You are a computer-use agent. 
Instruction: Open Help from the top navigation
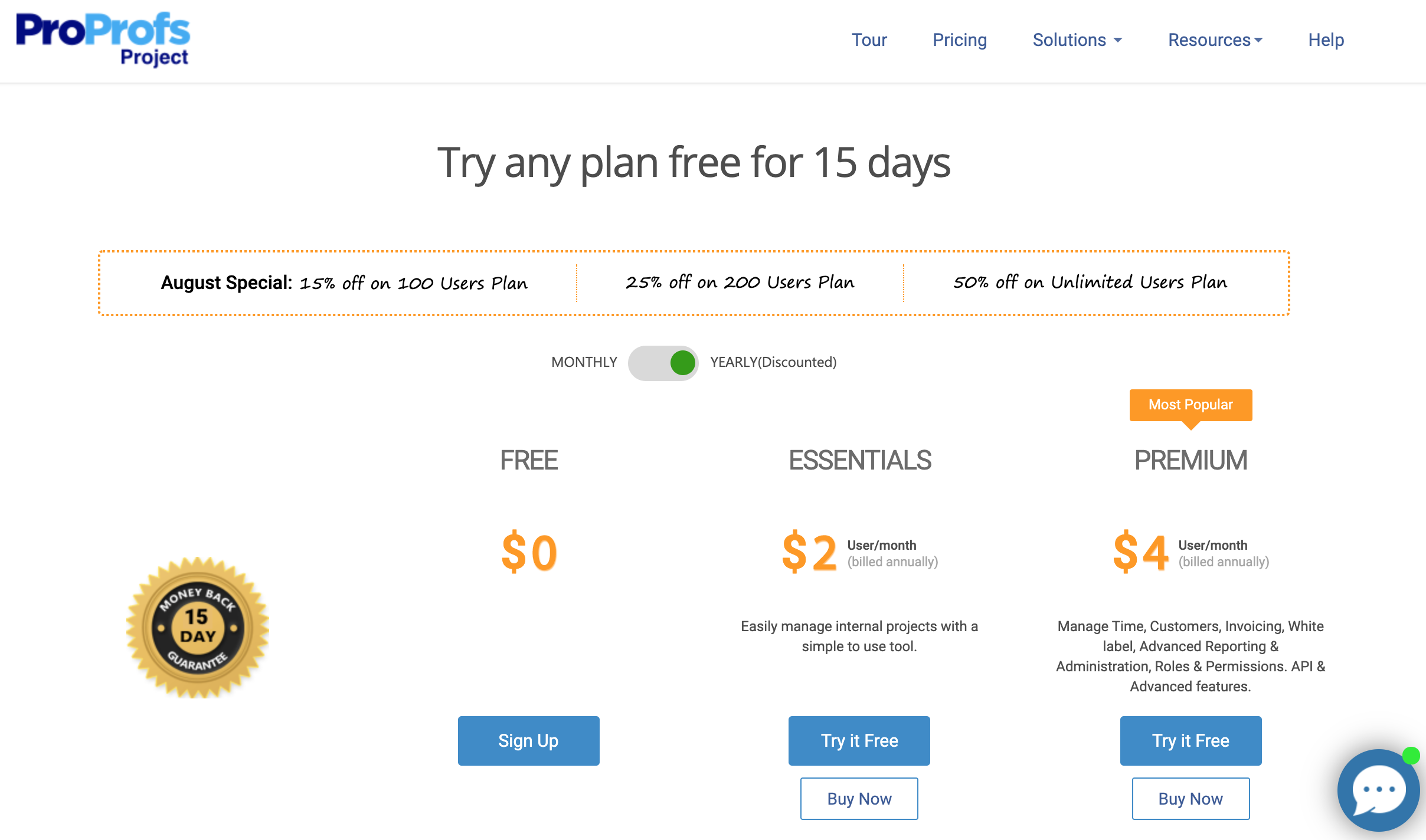1326,40
